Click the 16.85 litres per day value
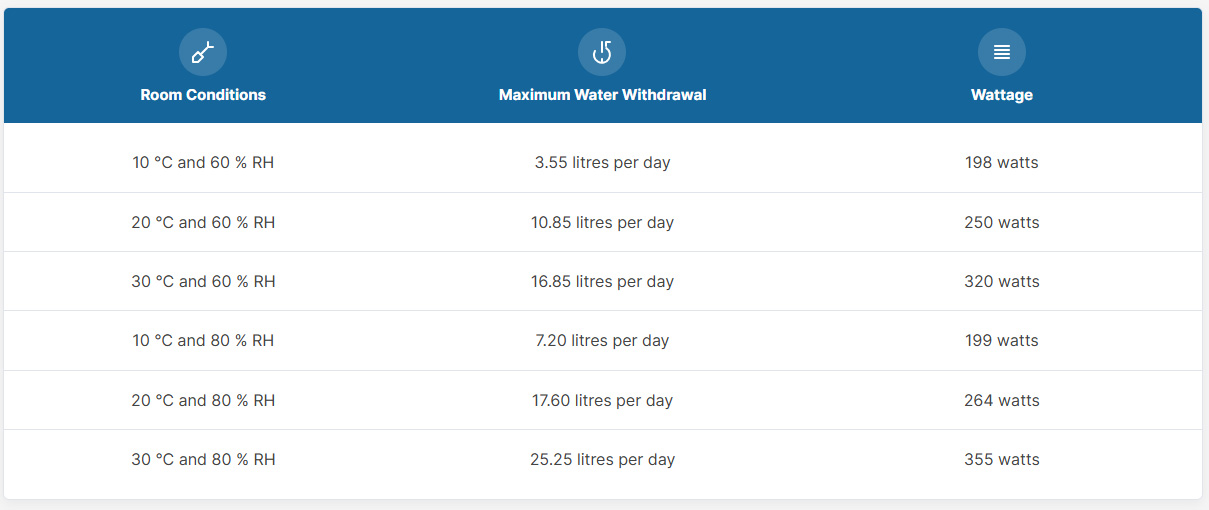 point(602,281)
